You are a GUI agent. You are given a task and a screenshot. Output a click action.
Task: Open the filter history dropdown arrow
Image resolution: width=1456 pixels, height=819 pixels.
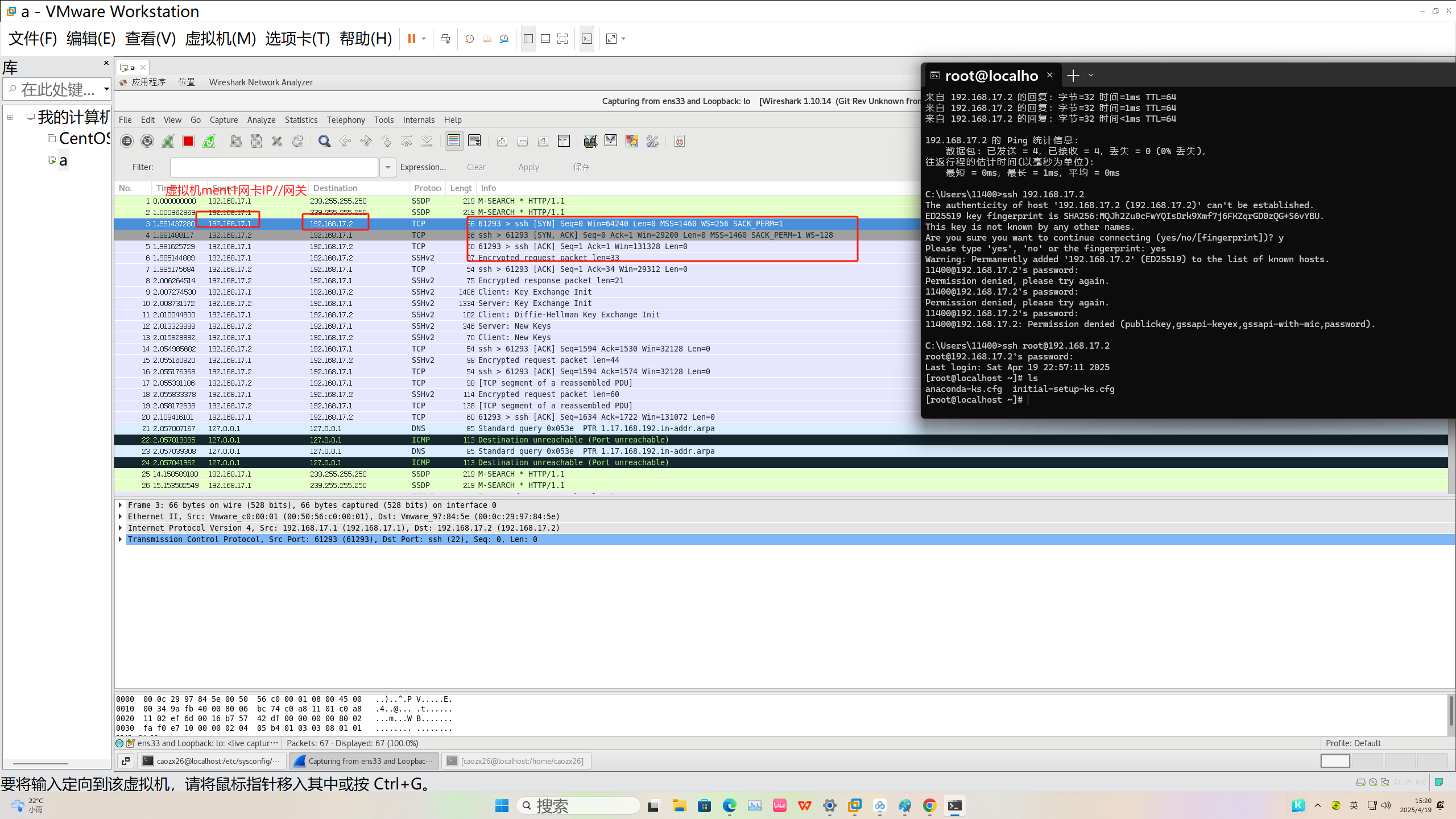tap(387, 167)
